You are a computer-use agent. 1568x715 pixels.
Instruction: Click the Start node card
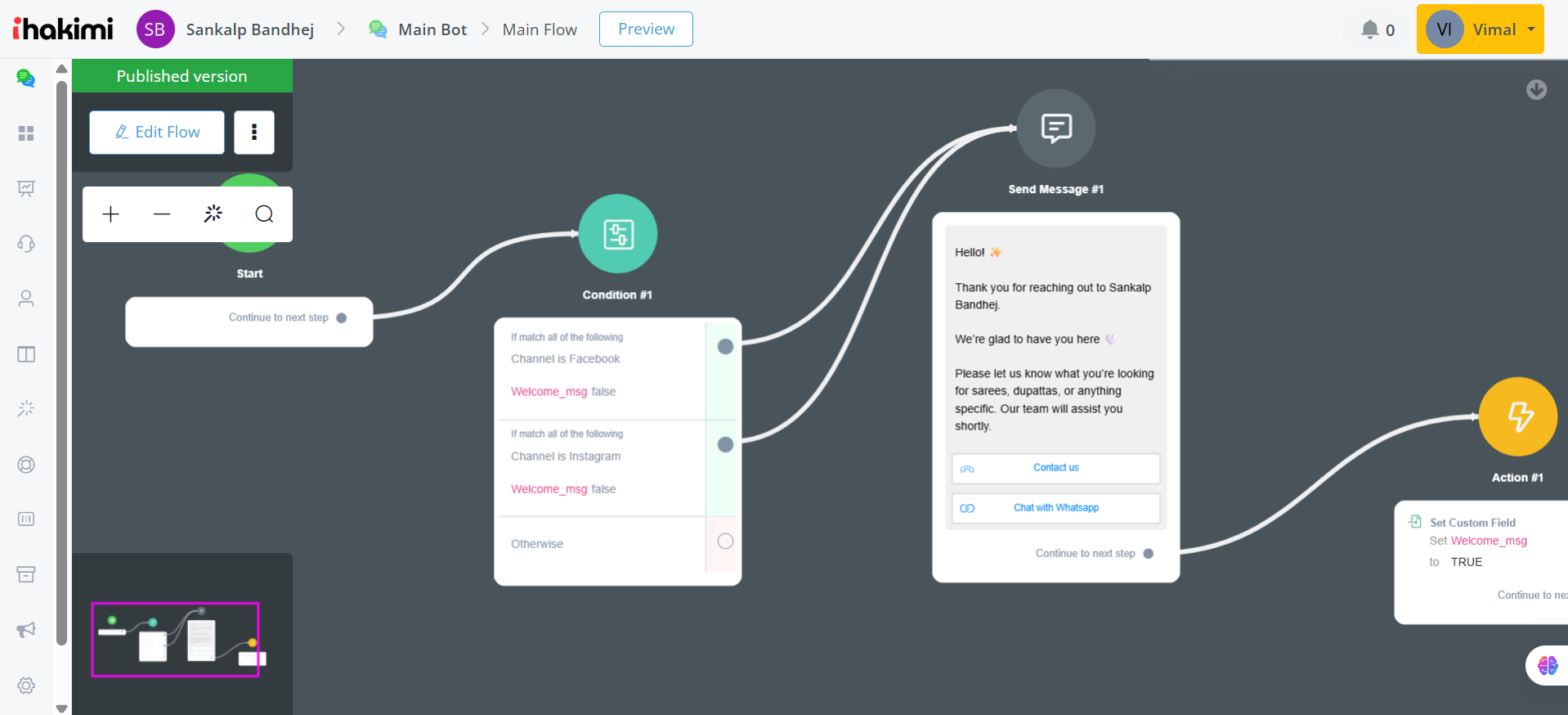tap(249, 322)
